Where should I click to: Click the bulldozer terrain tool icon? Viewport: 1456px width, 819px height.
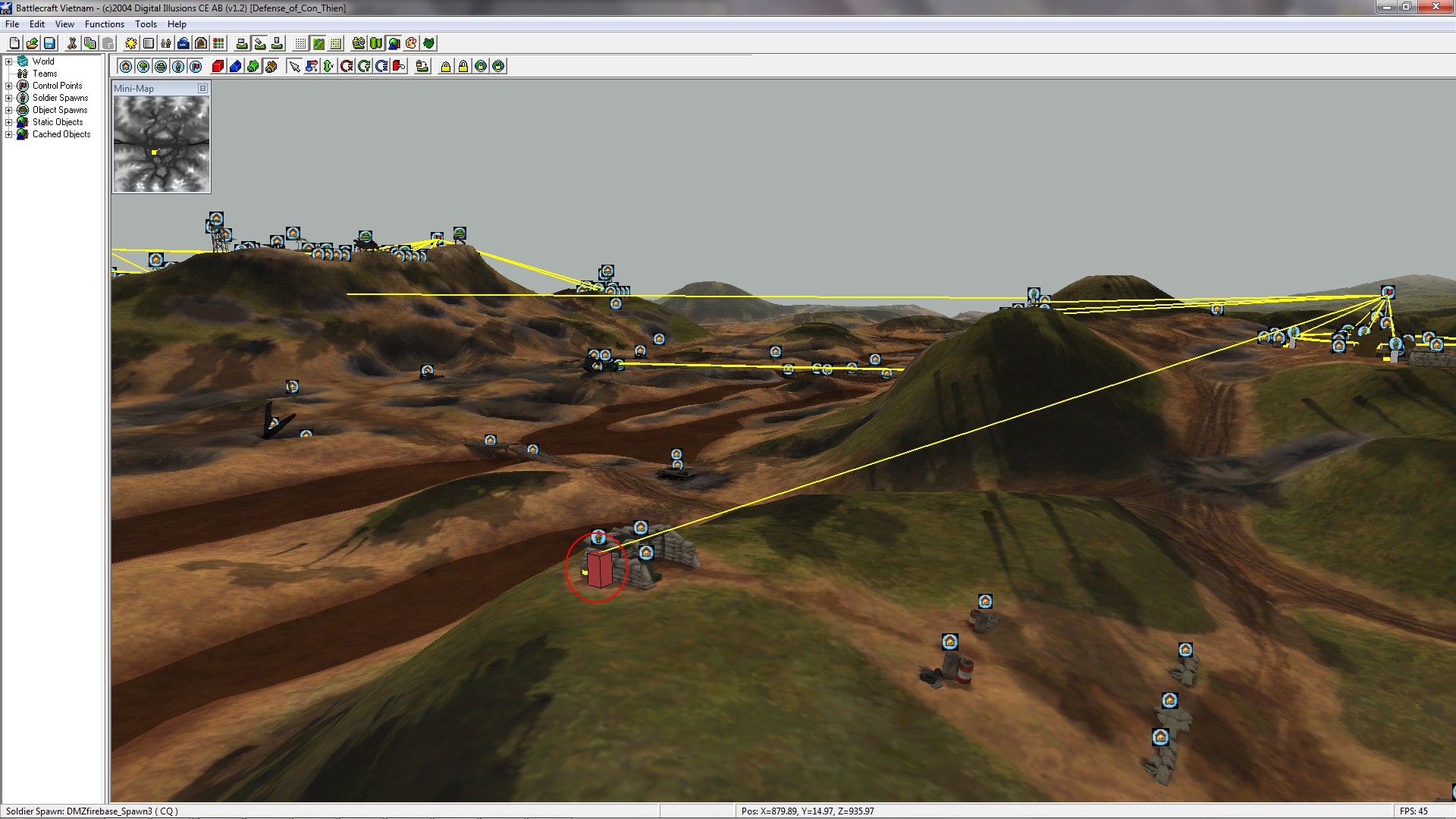point(359,43)
